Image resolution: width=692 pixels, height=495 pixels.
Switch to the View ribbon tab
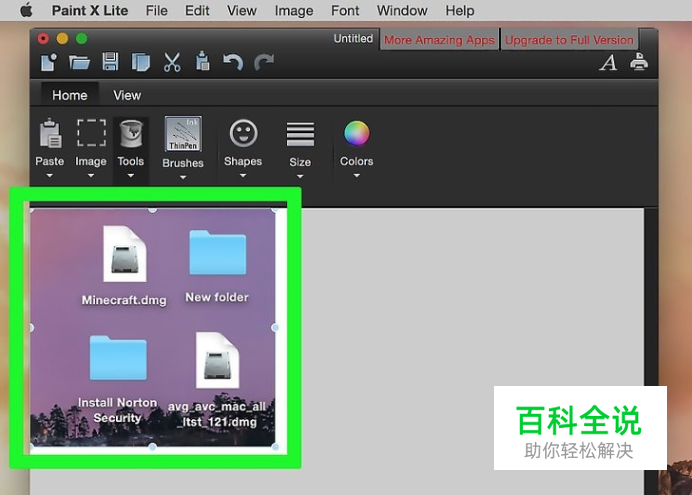click(127, 95)
